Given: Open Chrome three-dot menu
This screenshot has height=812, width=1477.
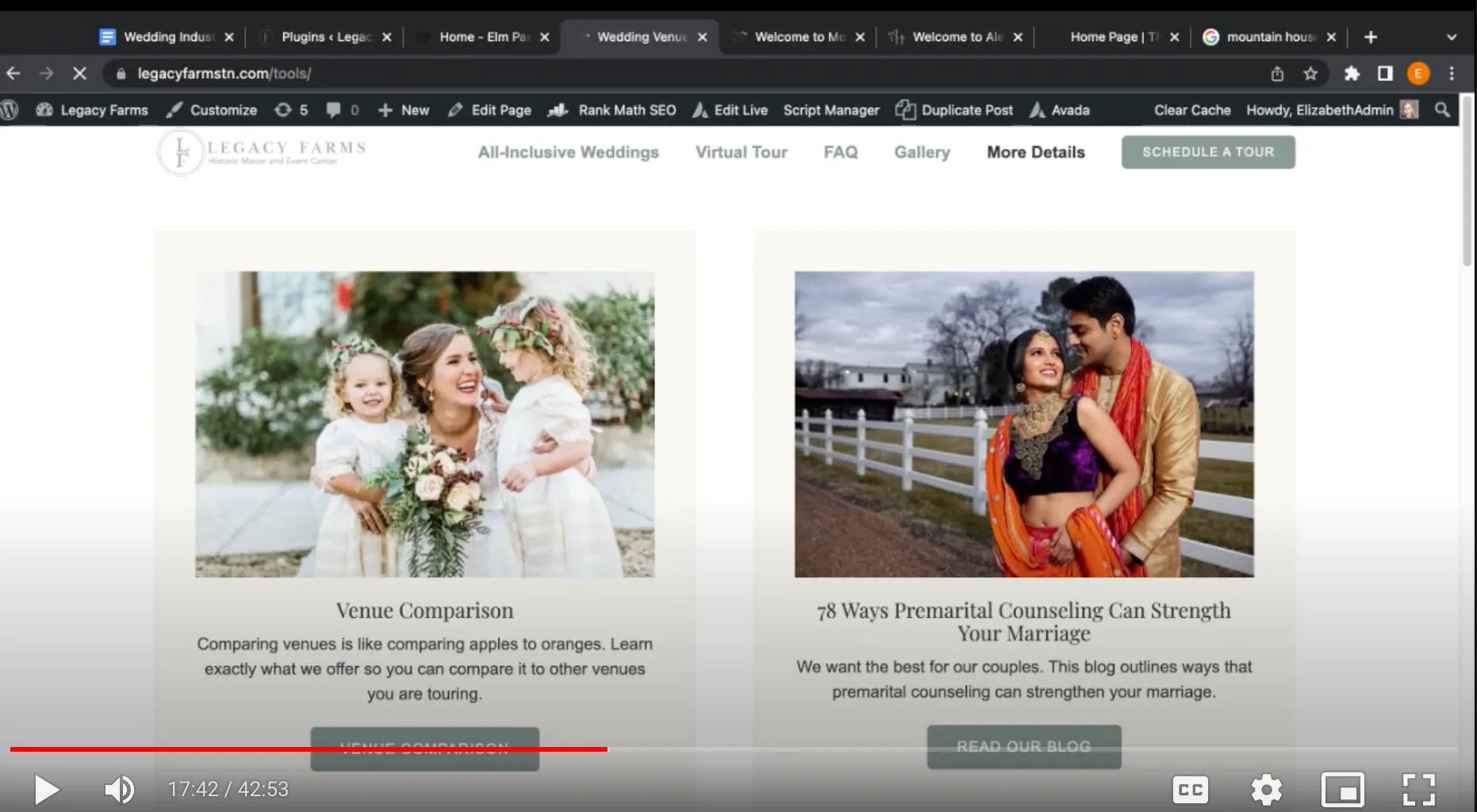Looking at the screenshot, I should [1452, 74].
